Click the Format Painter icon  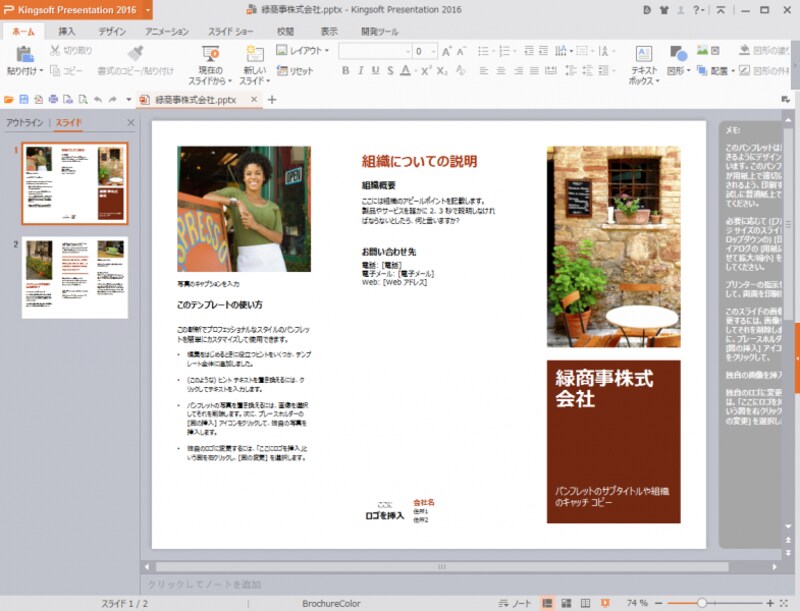[136, 55]
